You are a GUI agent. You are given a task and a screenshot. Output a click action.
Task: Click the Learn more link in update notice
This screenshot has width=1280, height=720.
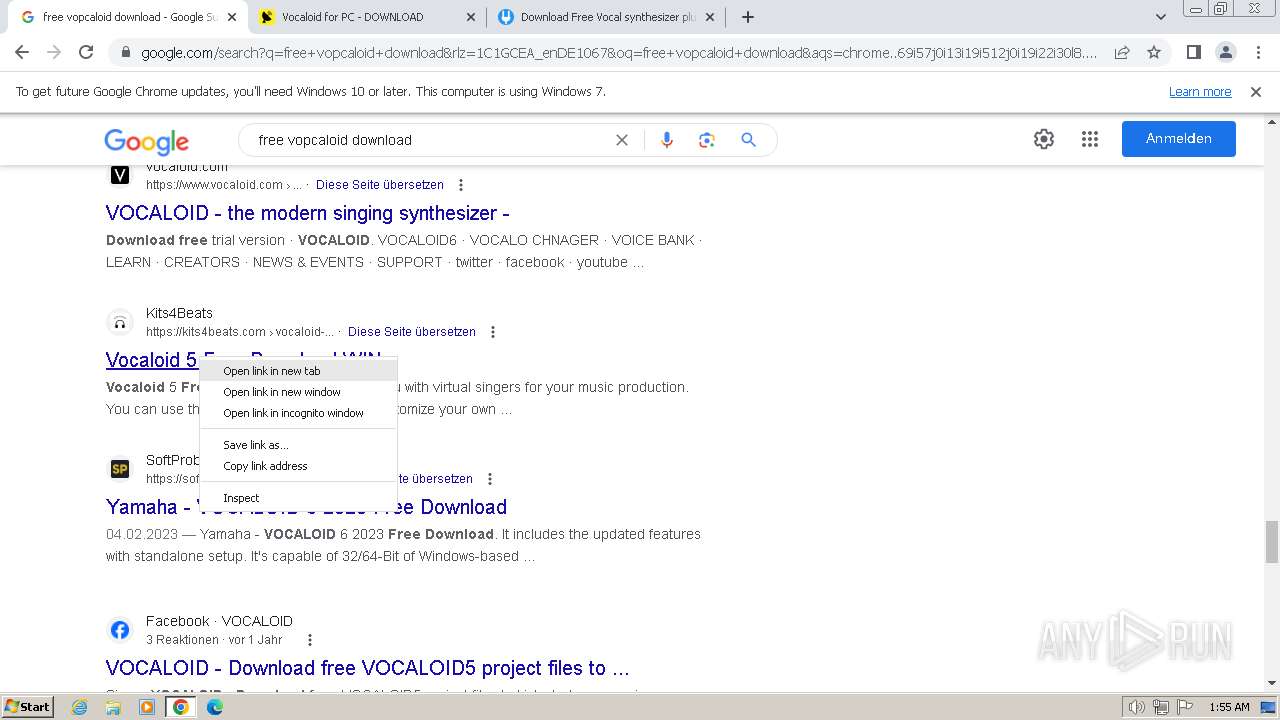click(1200, 91)
